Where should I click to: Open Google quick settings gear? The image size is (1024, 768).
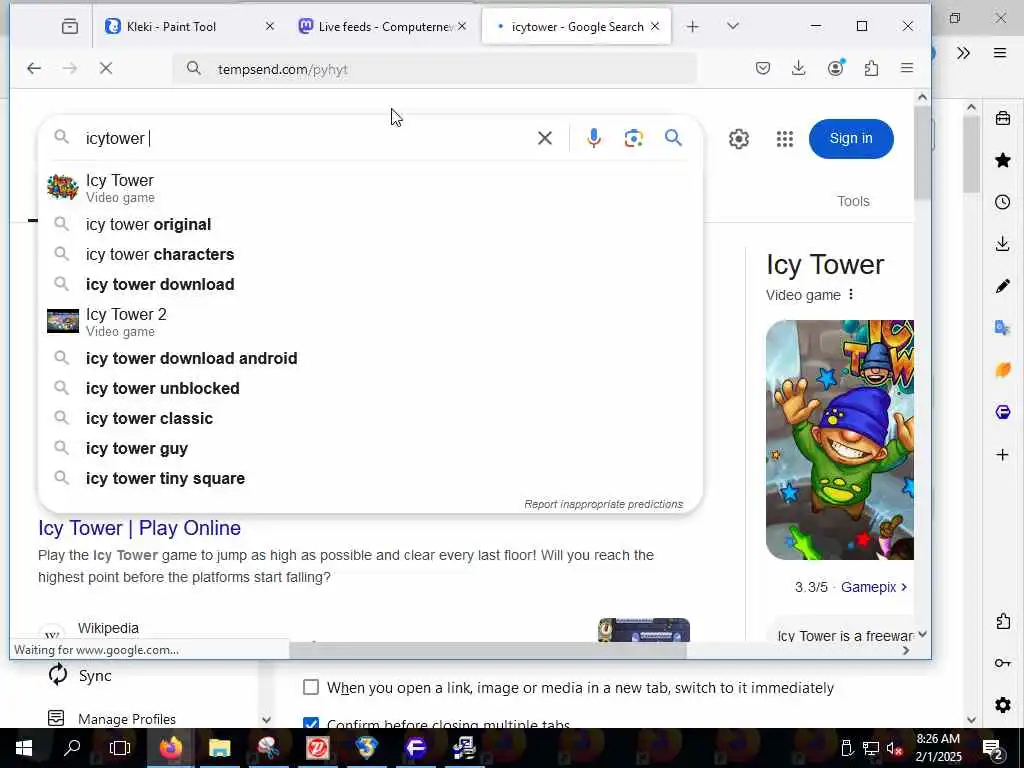[739, 138]
